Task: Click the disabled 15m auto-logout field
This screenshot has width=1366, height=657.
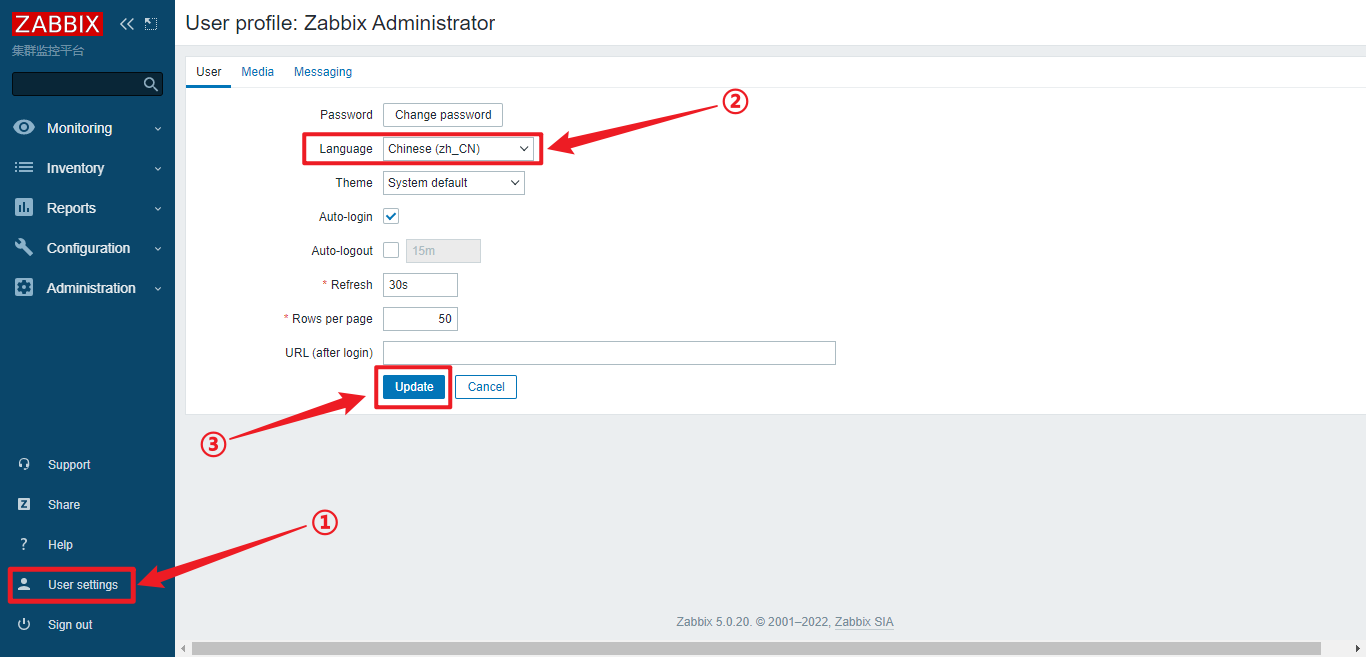Action: [x=443, y=251]
